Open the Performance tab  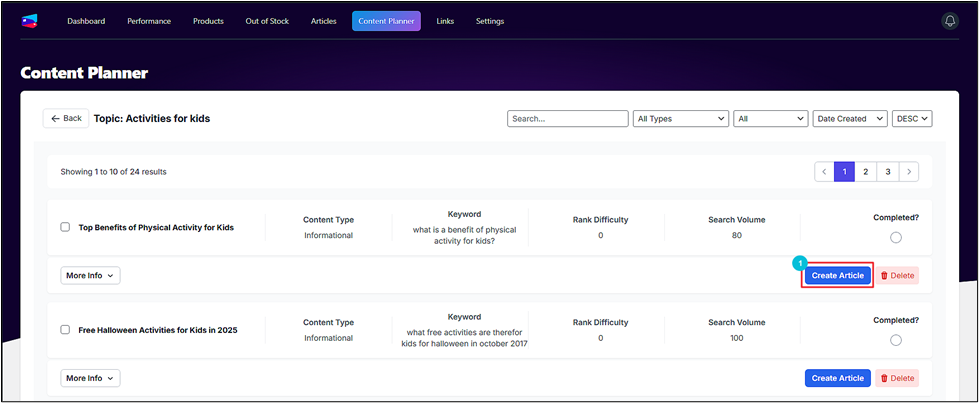(149, 21)
